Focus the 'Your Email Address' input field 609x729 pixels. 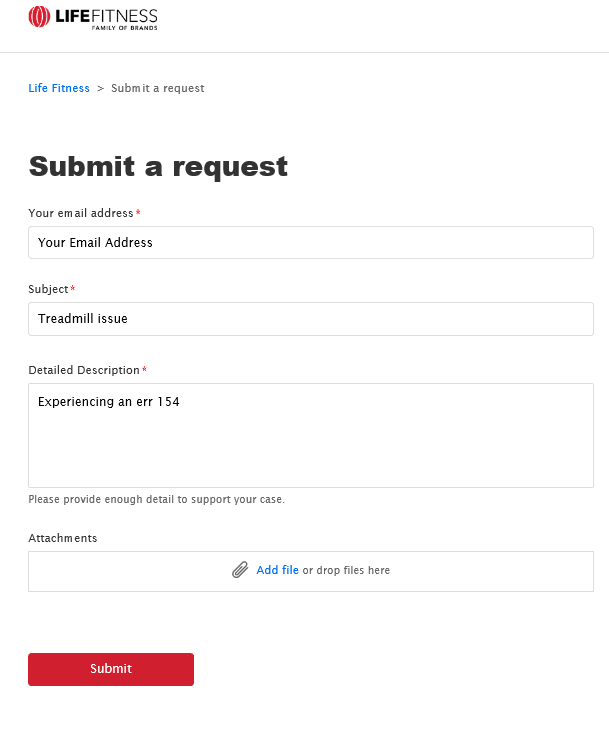point(311,243)
